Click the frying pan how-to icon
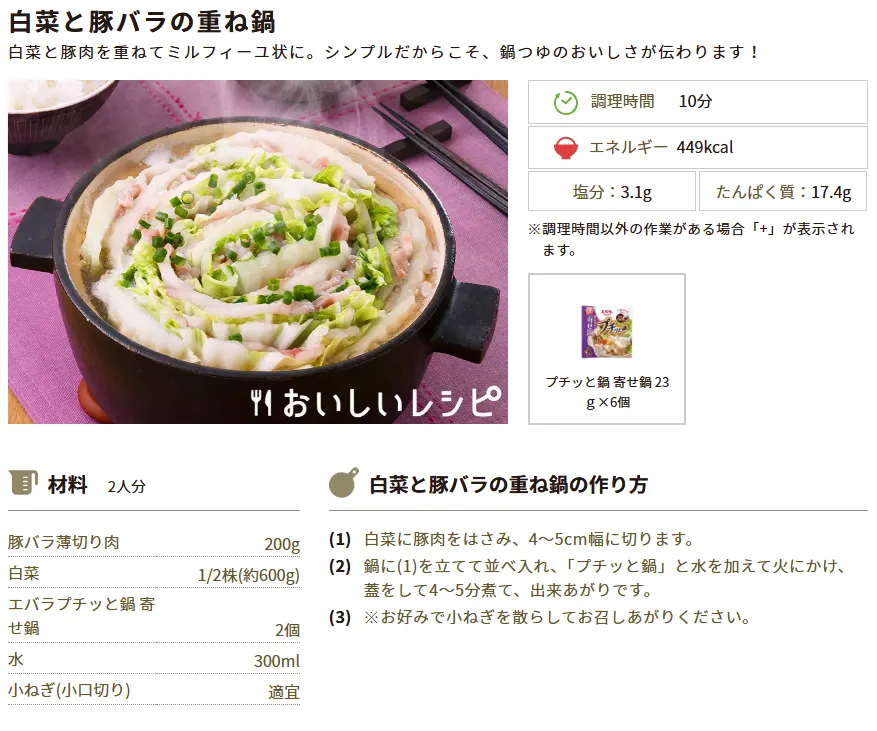 (343, 483)
